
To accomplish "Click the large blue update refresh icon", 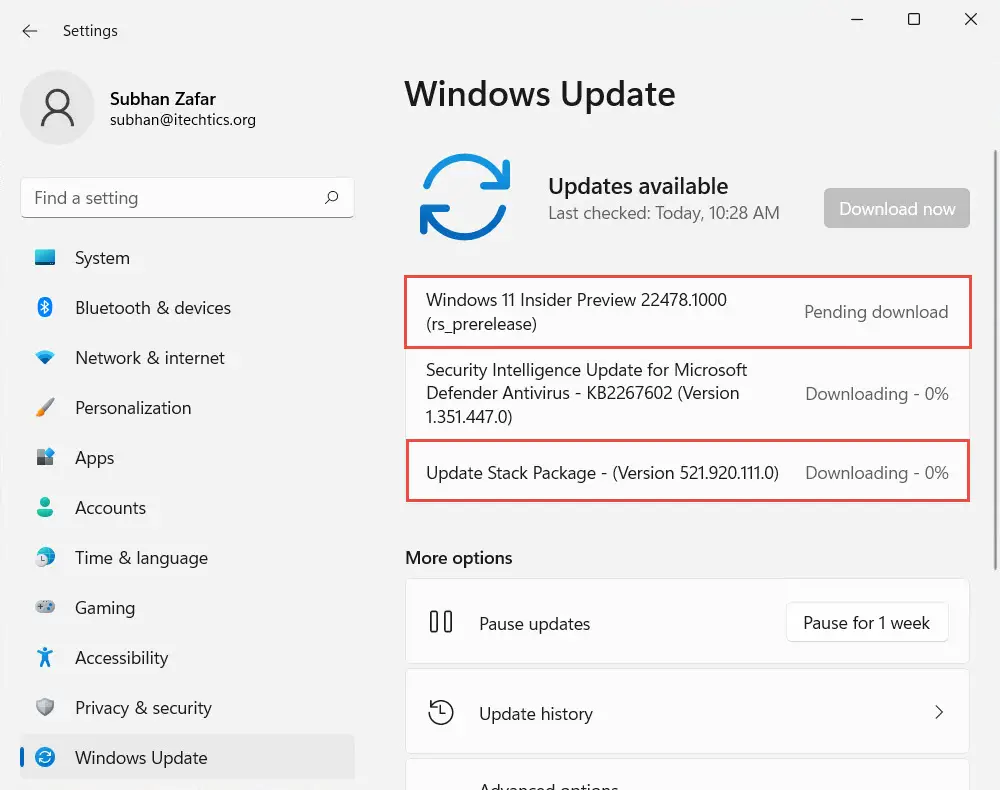I will click(465, 197).
